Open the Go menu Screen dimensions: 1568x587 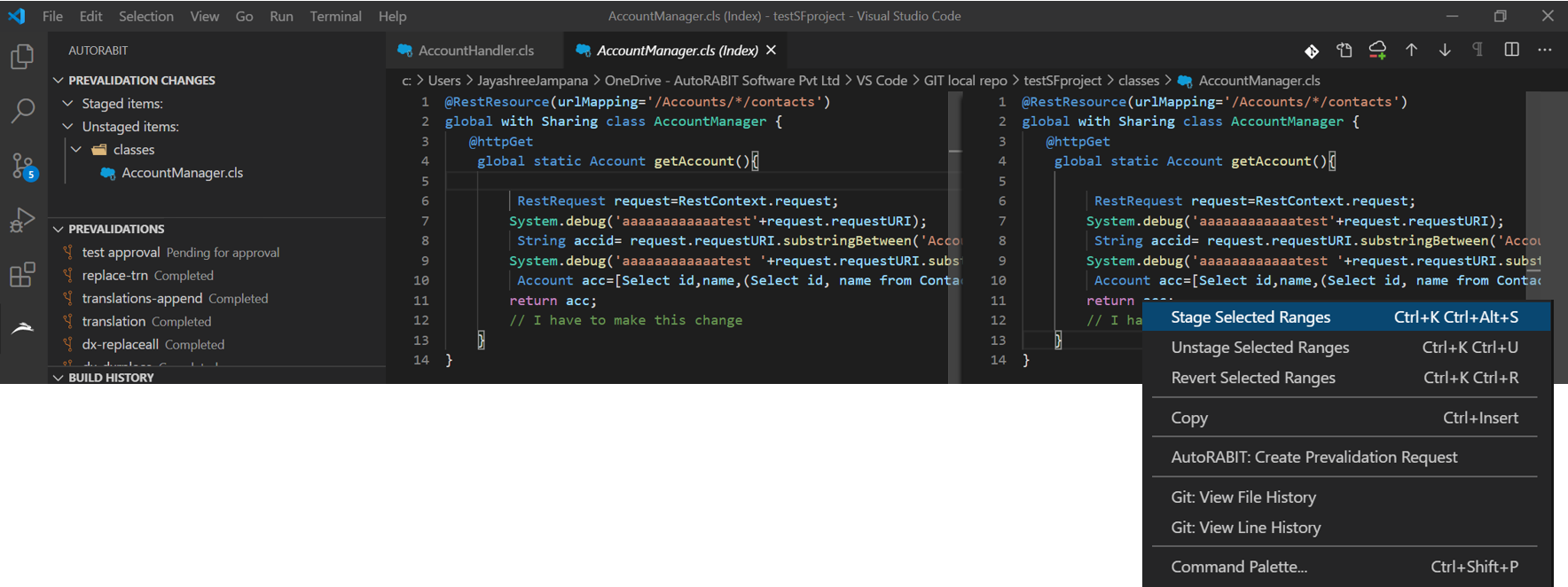244,16
